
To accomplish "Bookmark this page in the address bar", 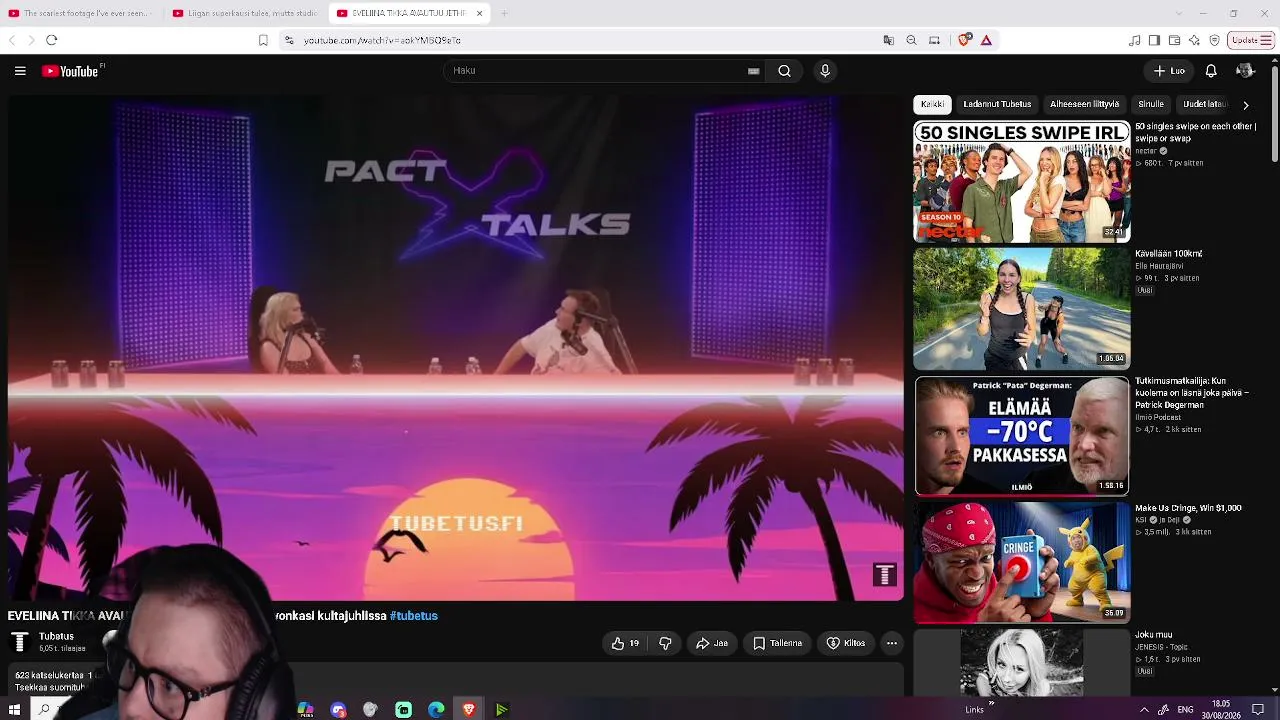I will [263, 40].
